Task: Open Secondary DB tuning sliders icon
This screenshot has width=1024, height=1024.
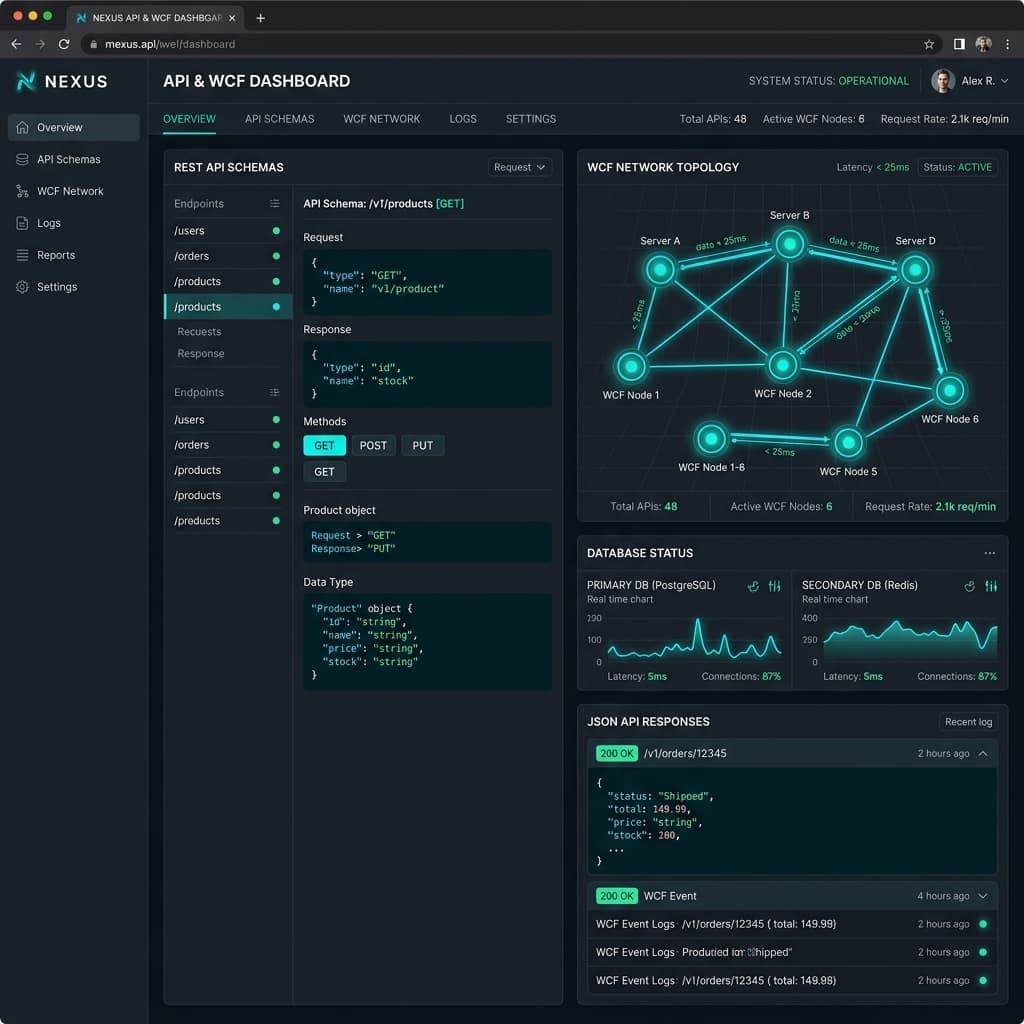Action: pyautogui.click(x=991, y=586)
